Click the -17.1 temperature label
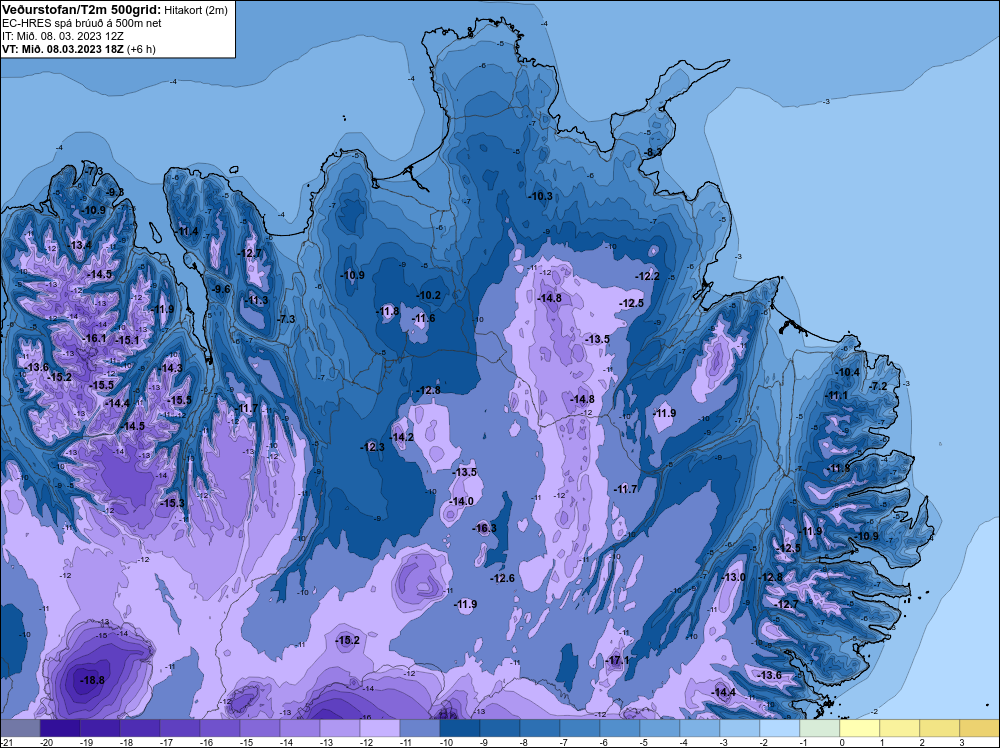Screen dimensions: 1000x748 [618, 660]
